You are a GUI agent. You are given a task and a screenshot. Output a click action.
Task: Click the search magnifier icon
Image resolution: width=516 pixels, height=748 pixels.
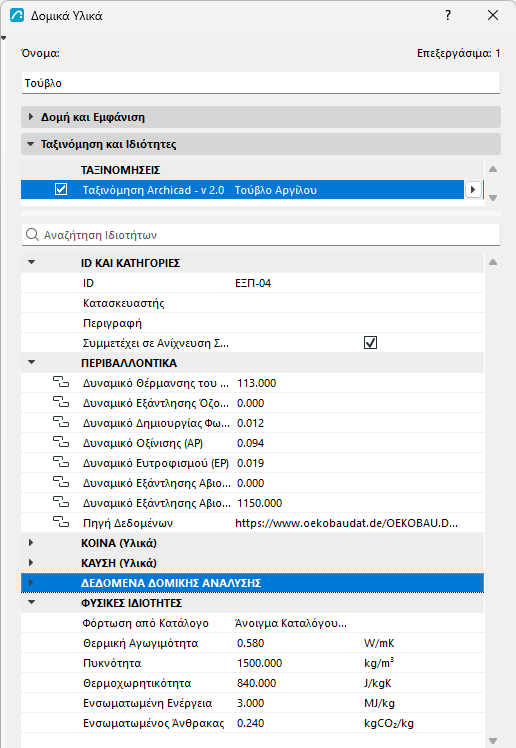(x=32, y=235)
